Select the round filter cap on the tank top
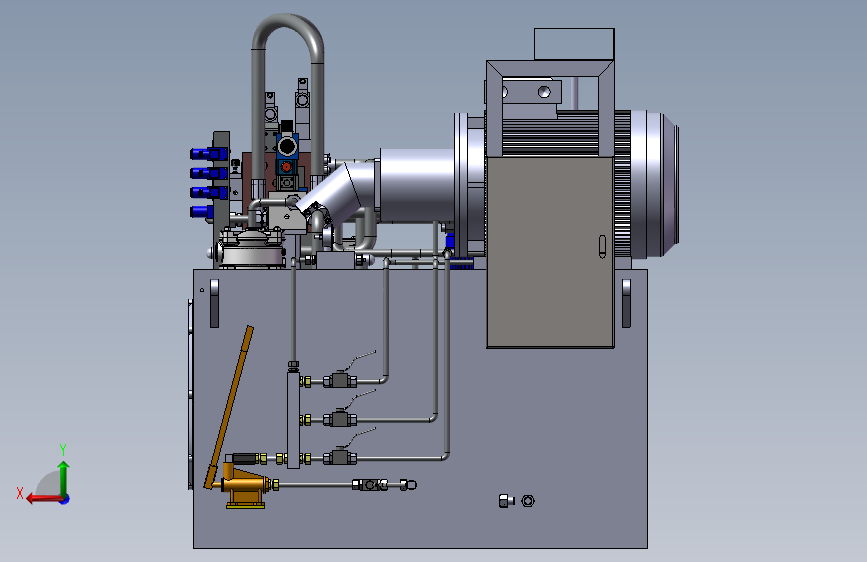Screen dimensions: 867x562 coord(252,249)
